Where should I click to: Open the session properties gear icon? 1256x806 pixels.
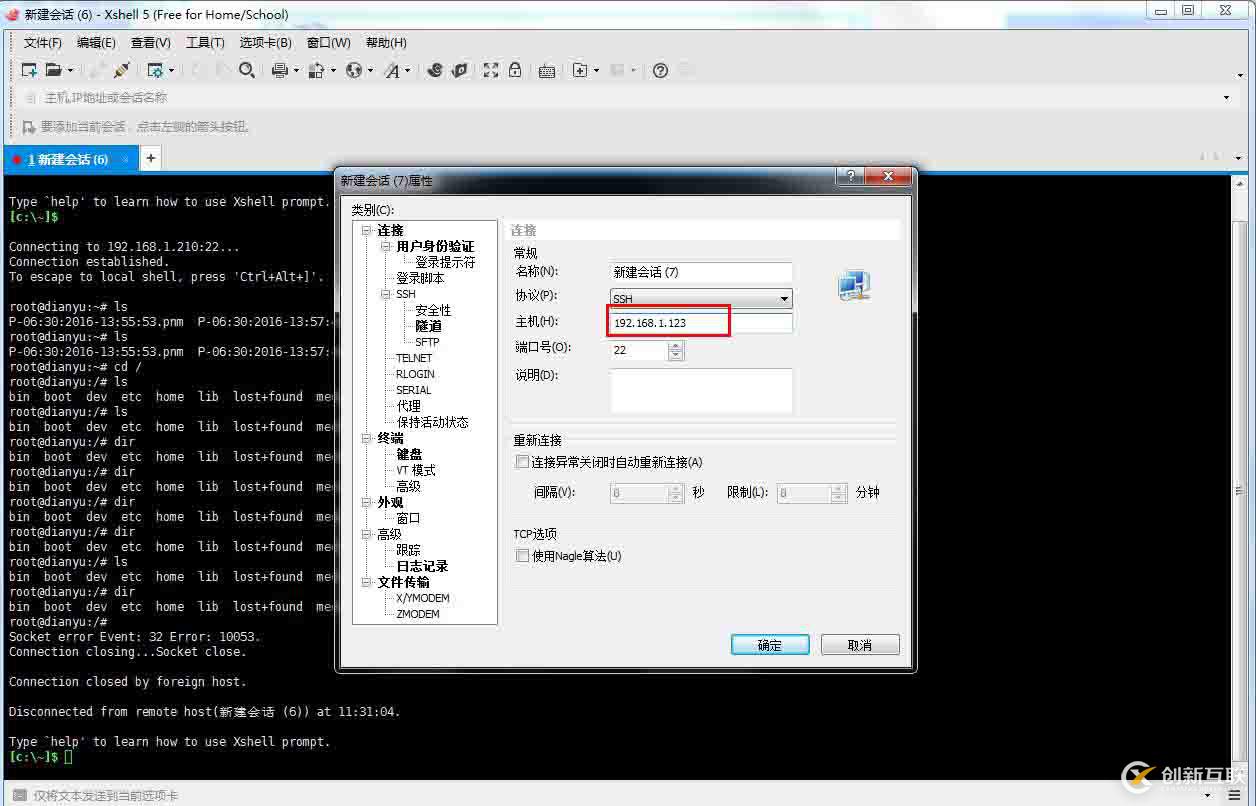click(155, 70)
